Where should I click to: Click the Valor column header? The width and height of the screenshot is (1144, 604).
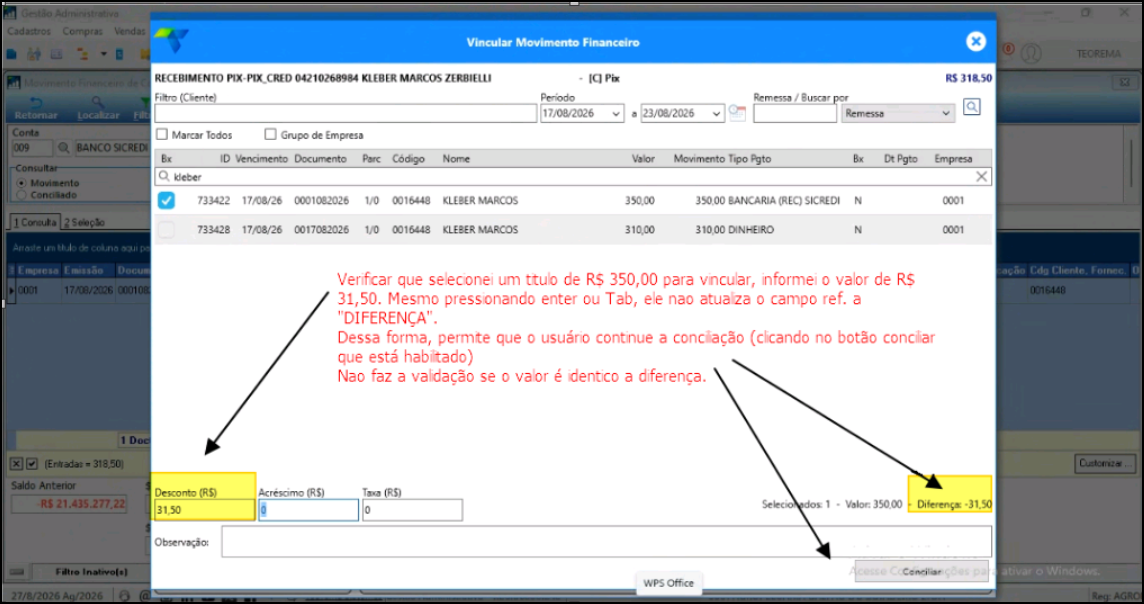click(644, 158)
